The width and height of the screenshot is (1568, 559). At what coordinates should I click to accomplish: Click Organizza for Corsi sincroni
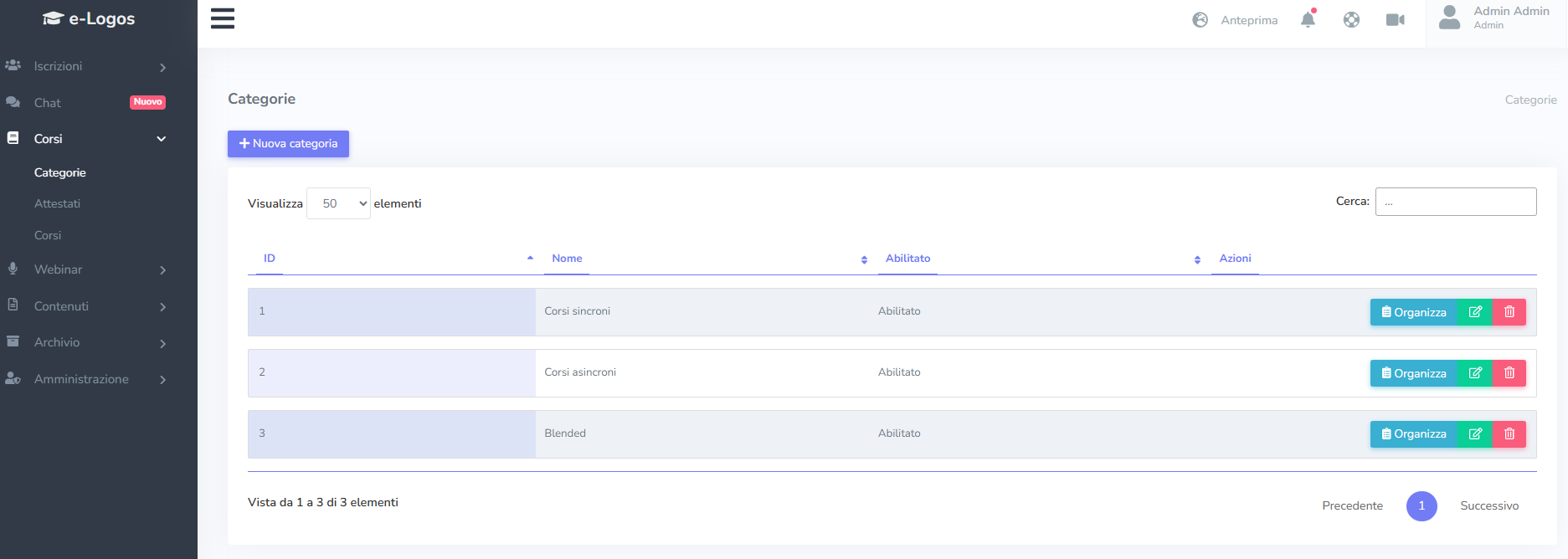[1413, 312]
